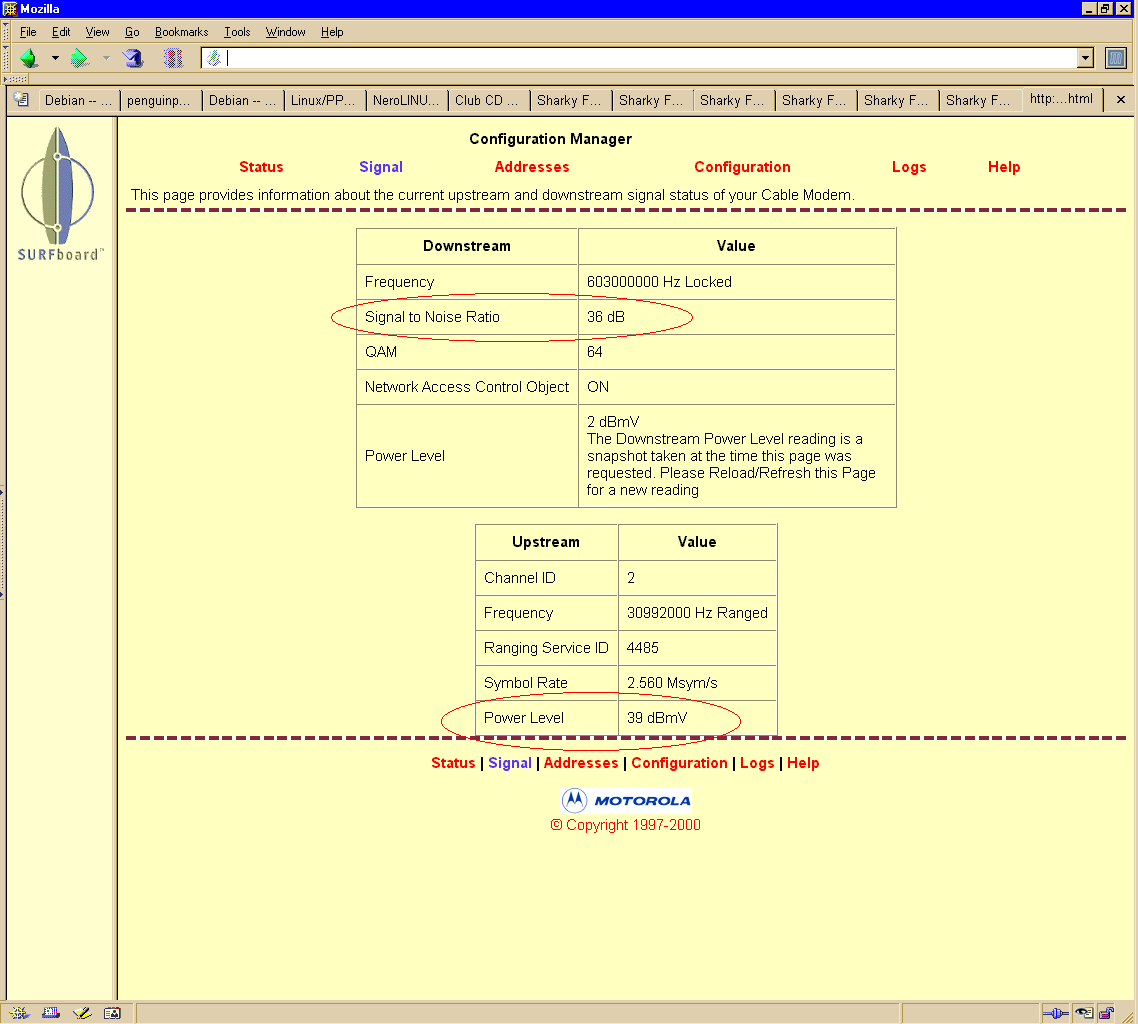Open Composer from the status bar icon

tap(82, 1013)
